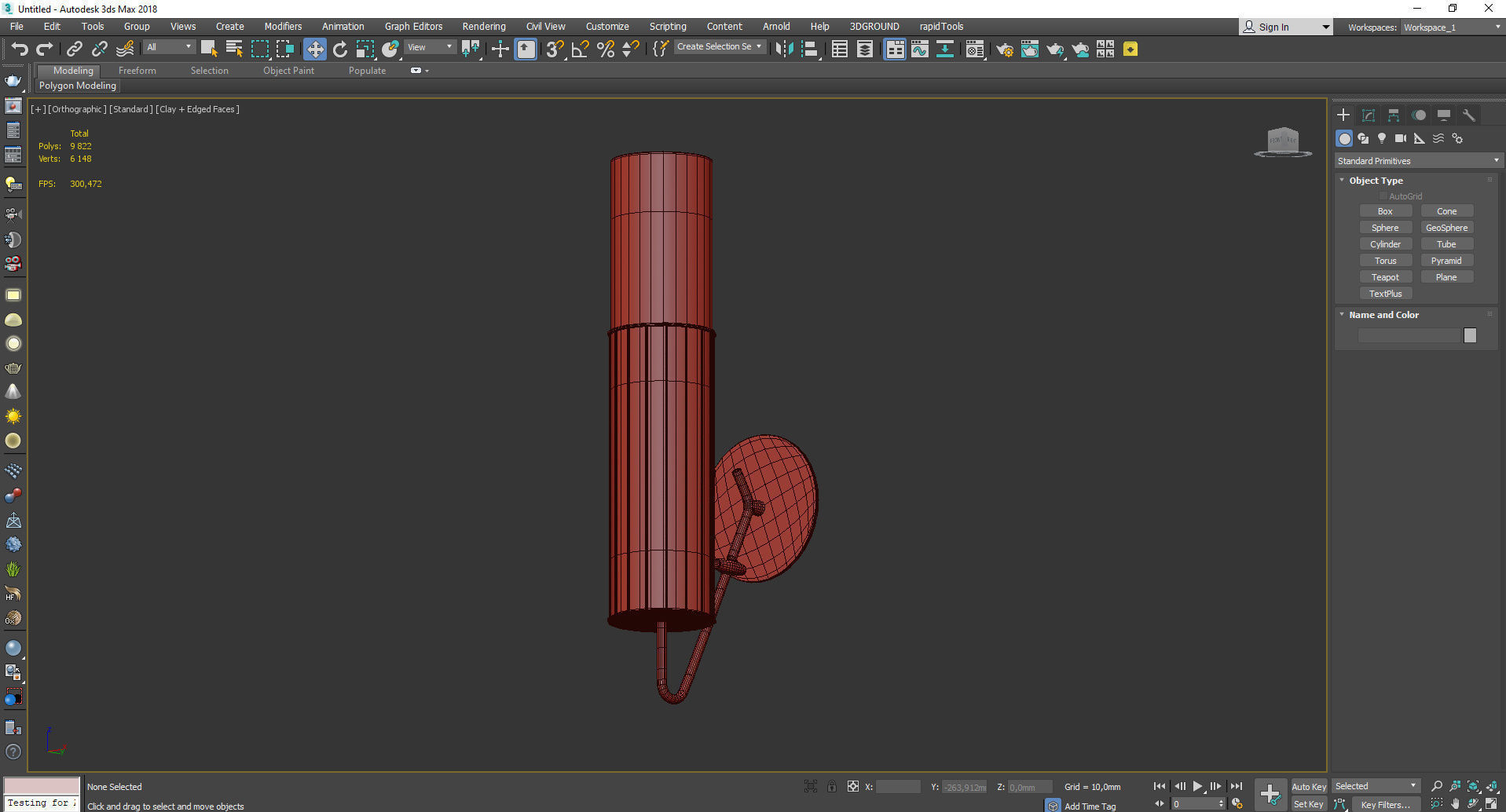Select the Cameras category icon

coord(1401,138)
